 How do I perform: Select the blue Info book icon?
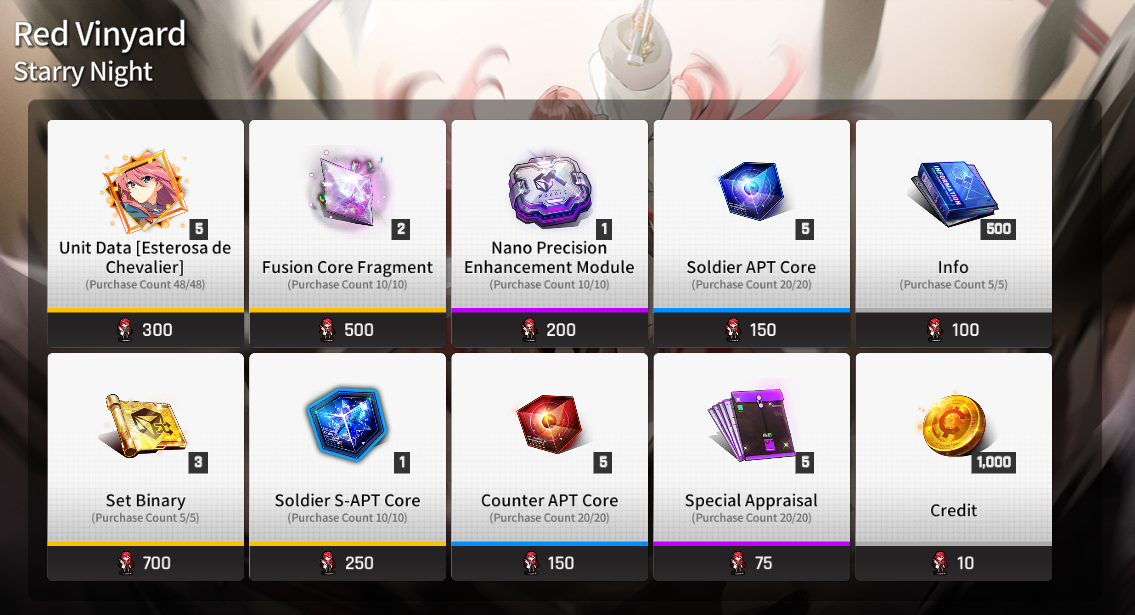click(x=953, y=192)
